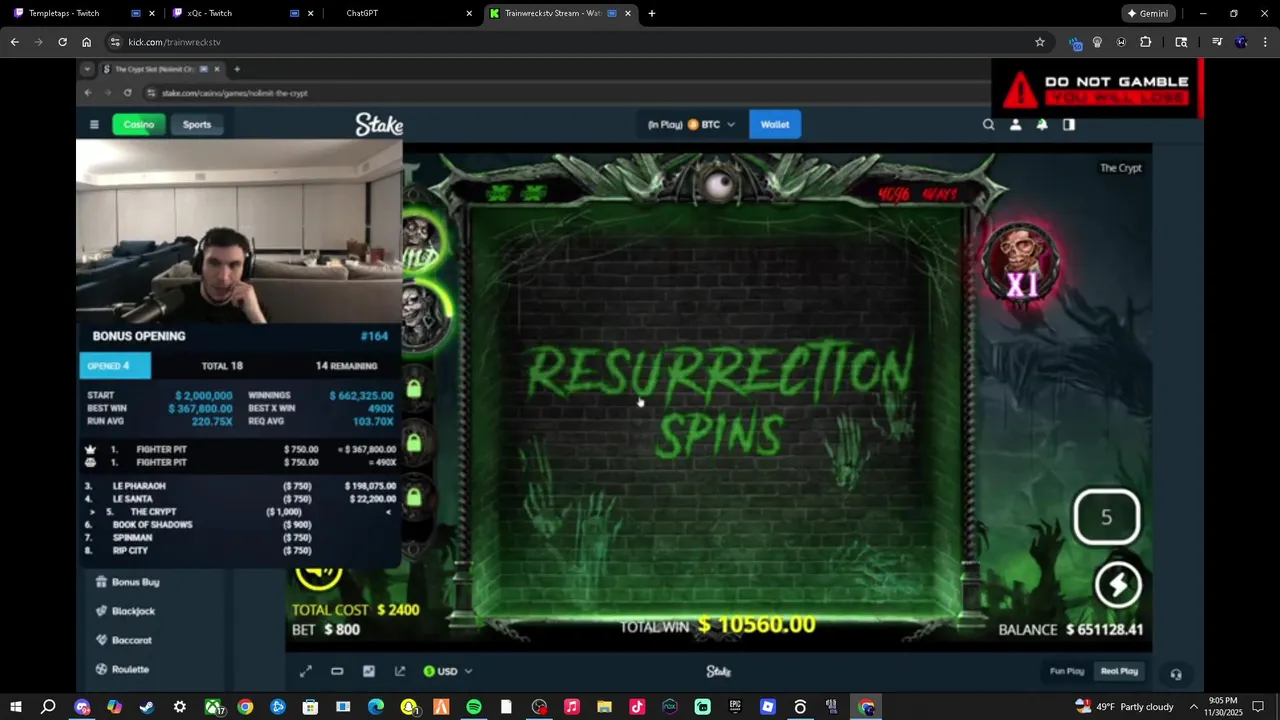Viewport: 1280px width, 720px height.
Task: Open the Windows notification center
Action: (1258, 707)
